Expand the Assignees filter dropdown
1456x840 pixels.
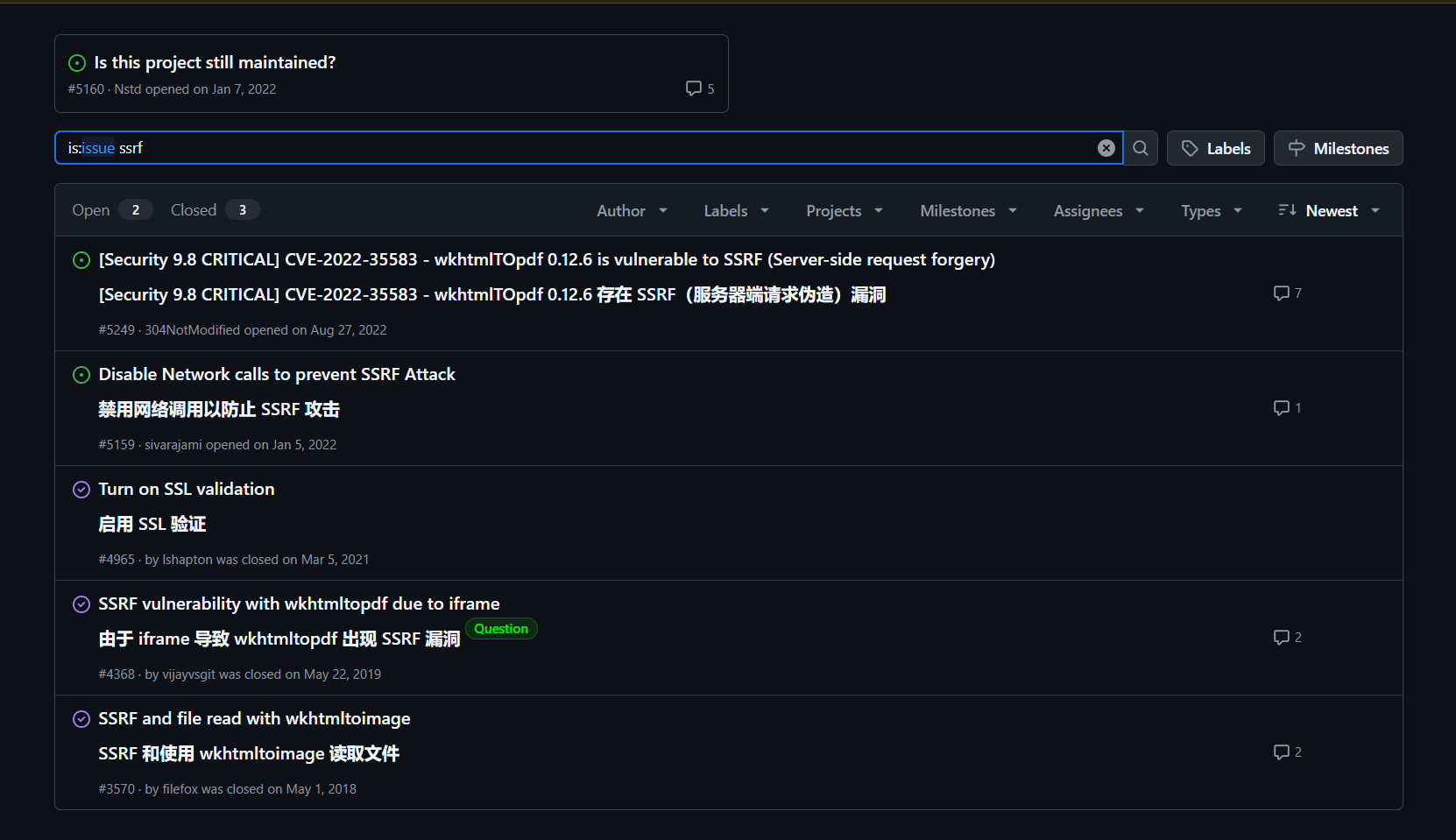coord(1099,211)
